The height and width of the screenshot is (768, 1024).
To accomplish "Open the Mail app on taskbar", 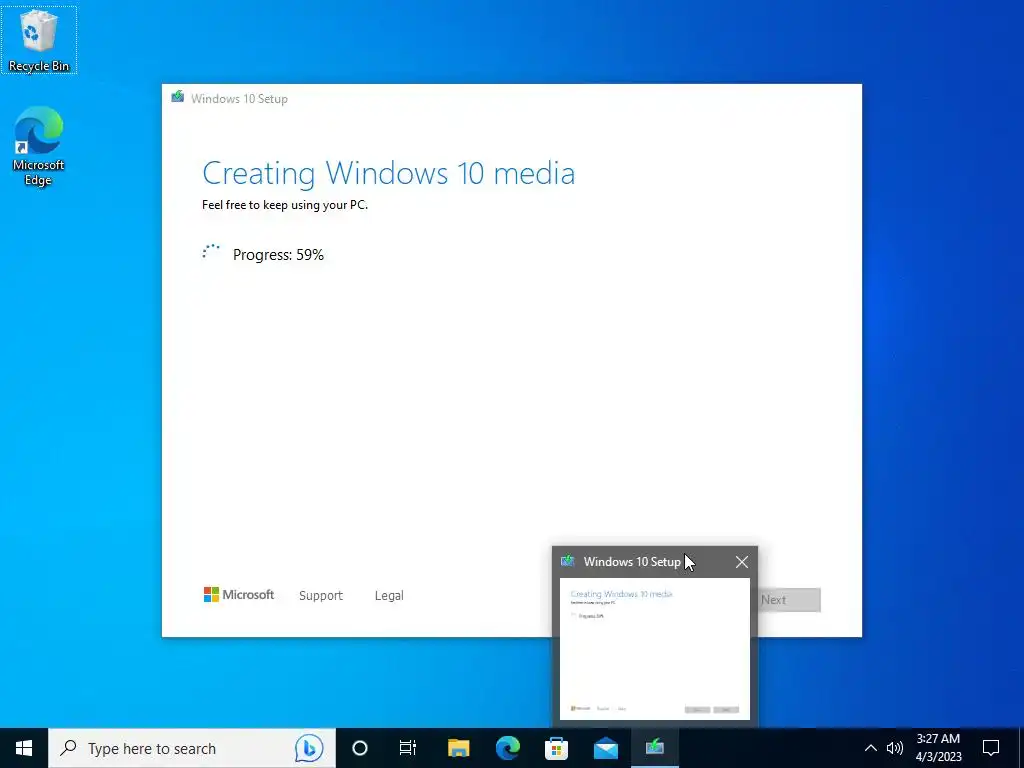I will 605,748.
